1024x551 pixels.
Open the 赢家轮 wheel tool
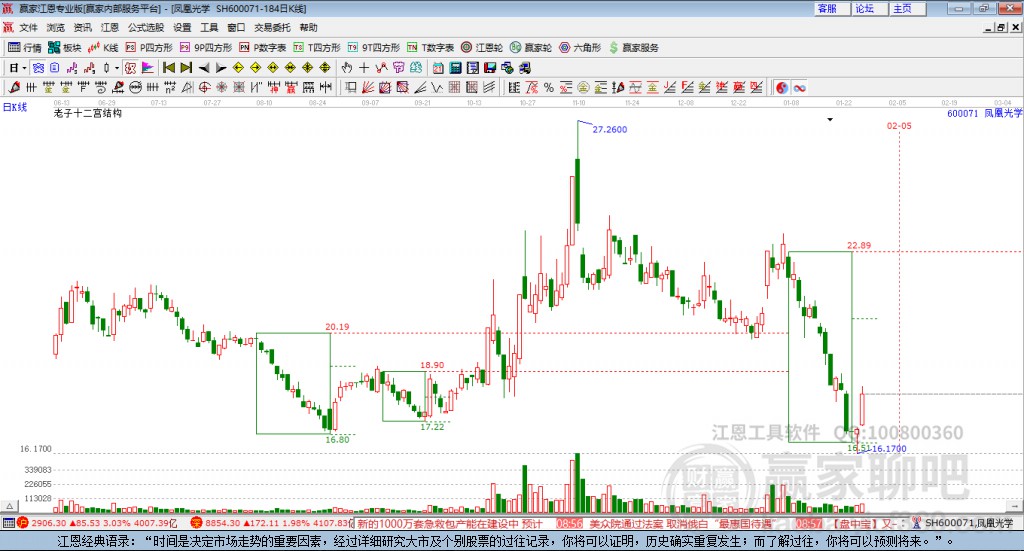point(531,48)
